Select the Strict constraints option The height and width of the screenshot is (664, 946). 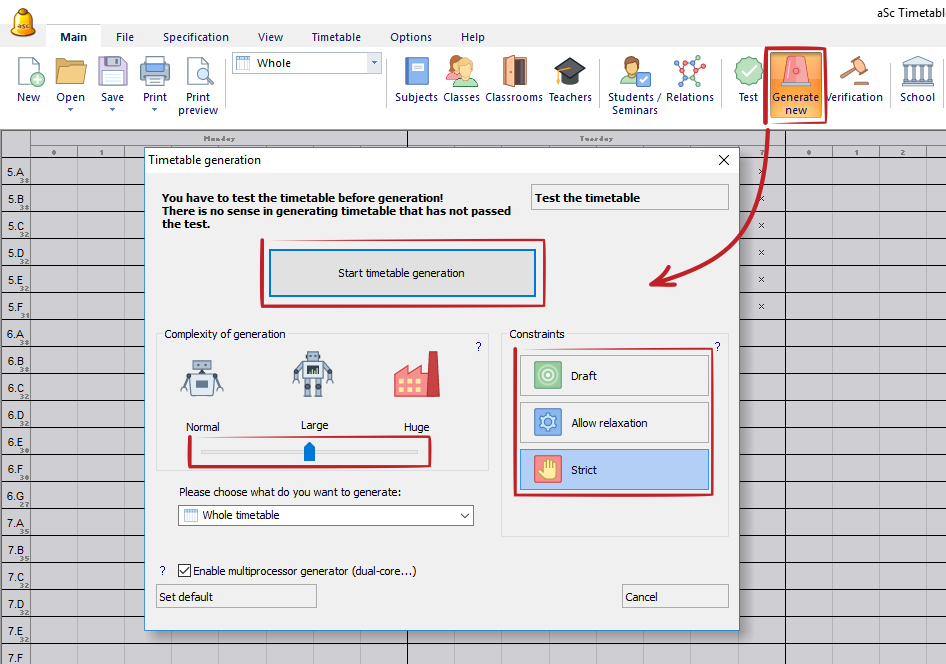[x=613, y=470]
